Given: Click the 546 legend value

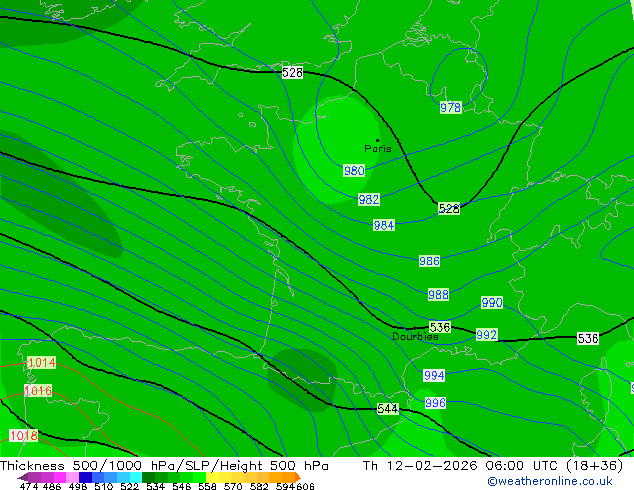Looking at the screenshot, I should pyautogui.click(x=182, y=486).
